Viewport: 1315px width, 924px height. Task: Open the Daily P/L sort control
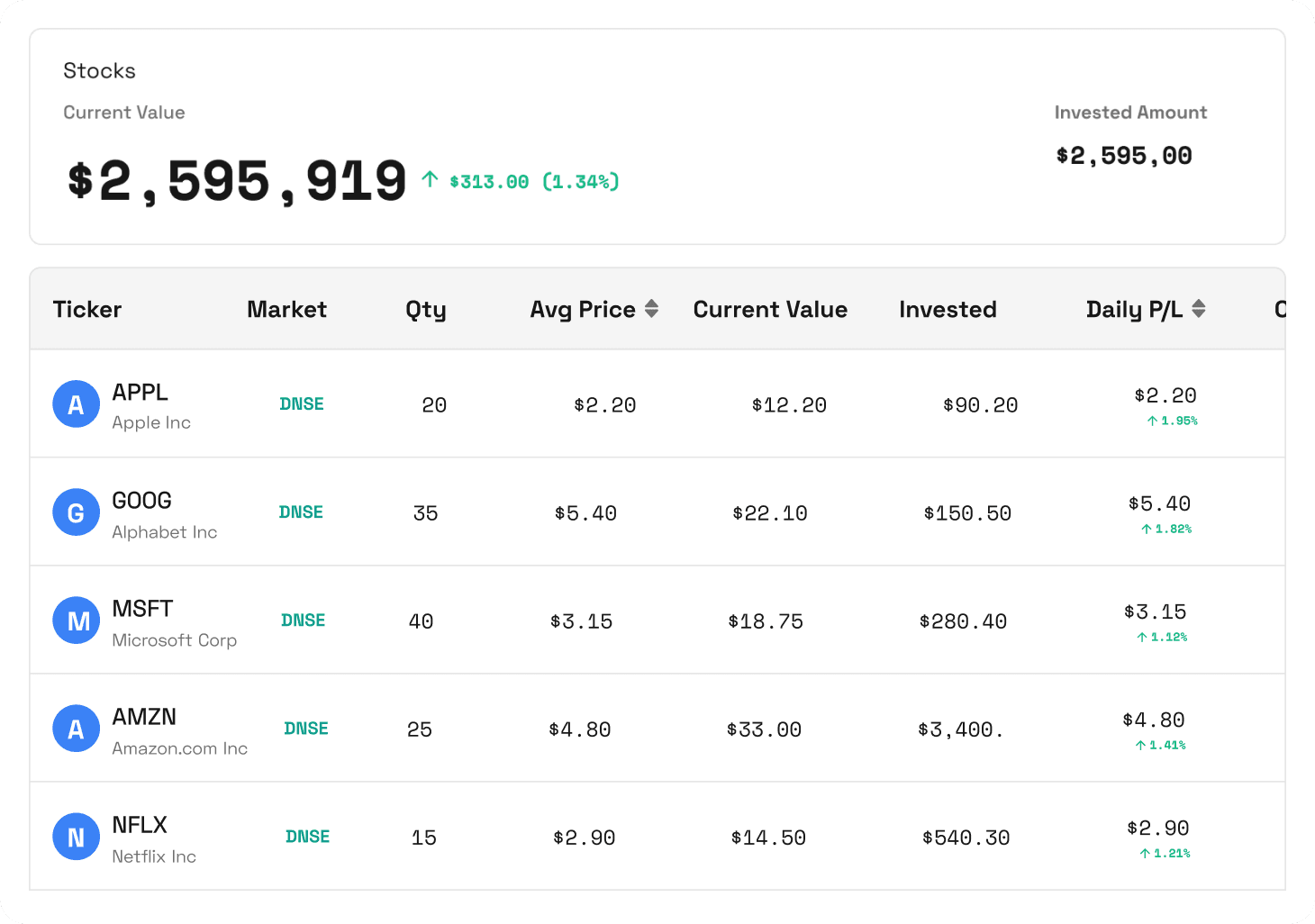point(1199,308)
